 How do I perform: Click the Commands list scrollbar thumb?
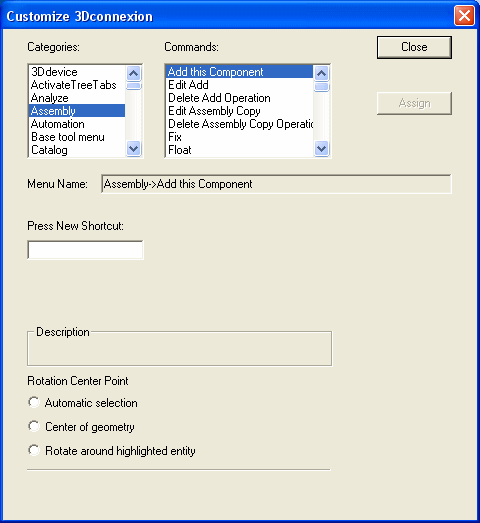point(322,86)
